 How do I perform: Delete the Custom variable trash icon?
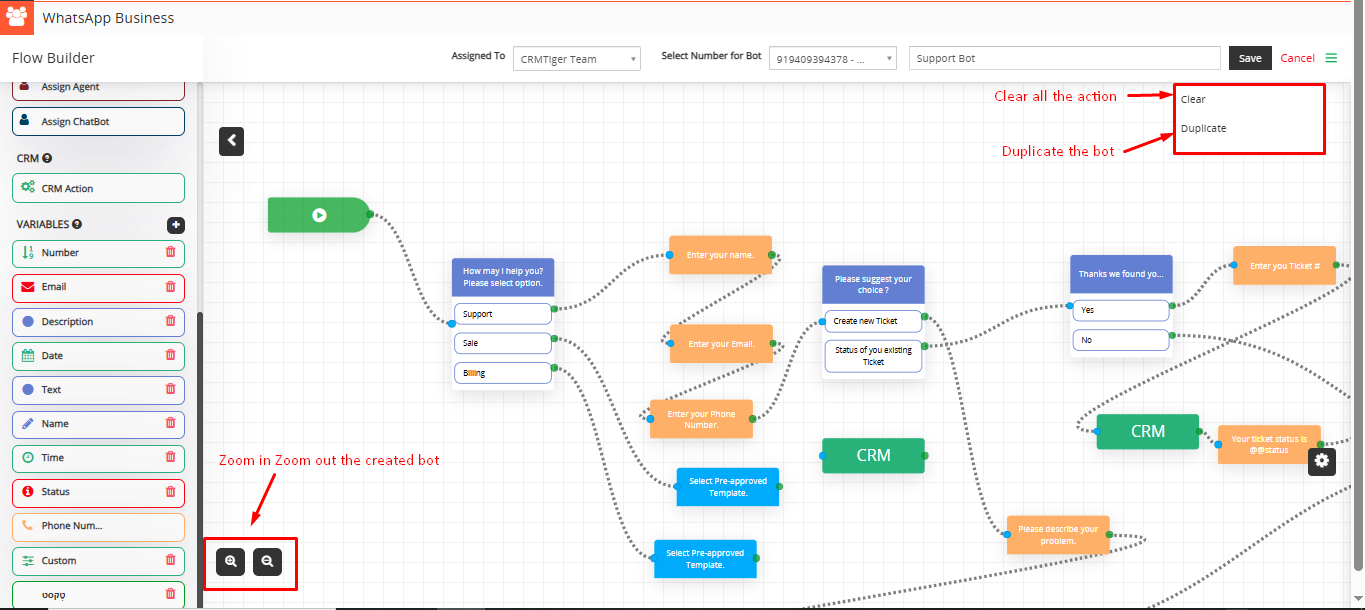pos(170,560)
